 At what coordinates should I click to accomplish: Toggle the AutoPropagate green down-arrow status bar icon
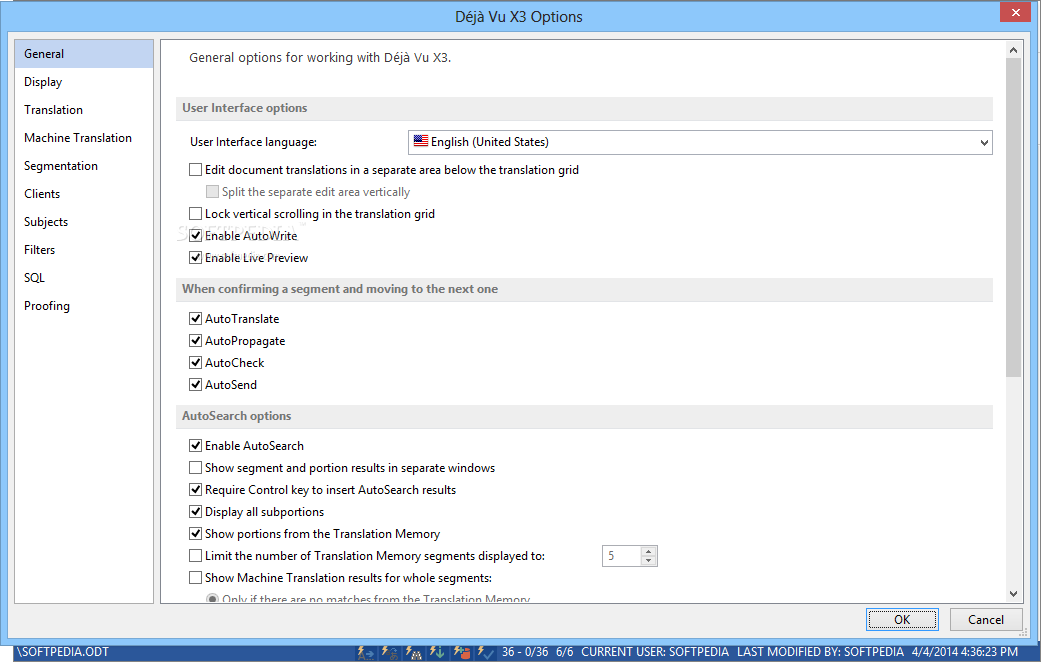438,653
